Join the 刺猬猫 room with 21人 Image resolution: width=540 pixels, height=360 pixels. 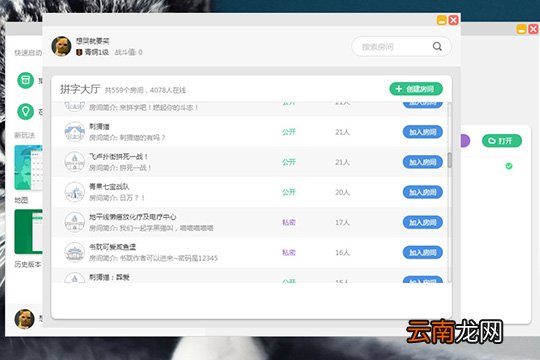coord(423,132)
